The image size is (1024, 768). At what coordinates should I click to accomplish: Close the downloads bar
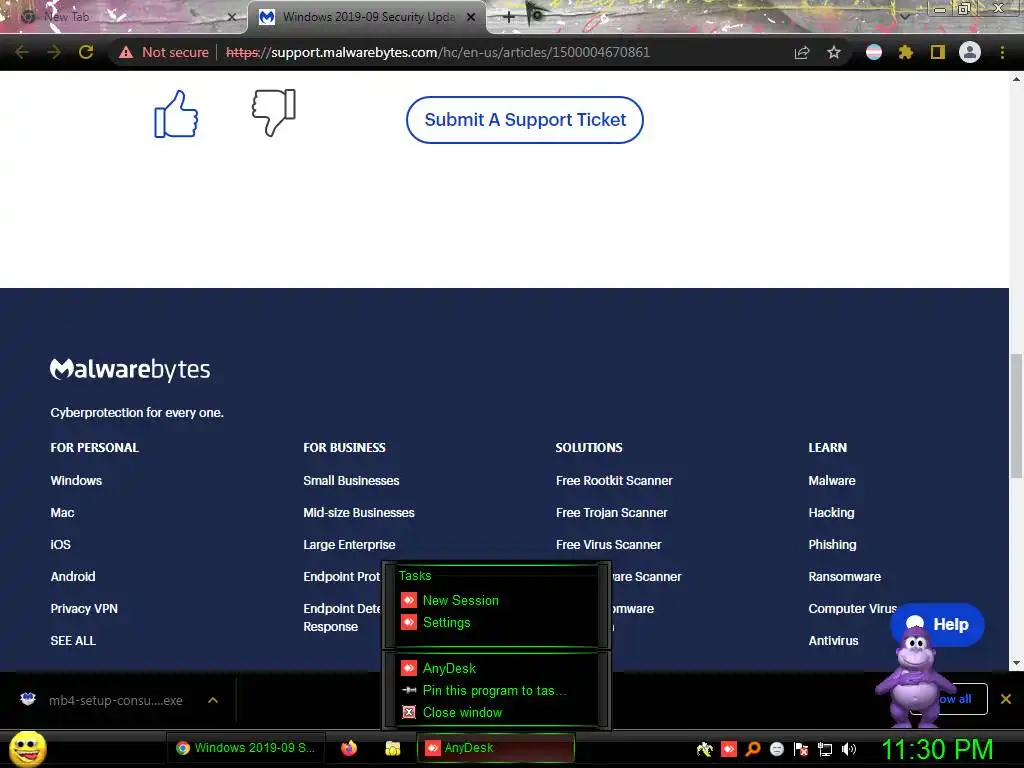coord(1006,699)
